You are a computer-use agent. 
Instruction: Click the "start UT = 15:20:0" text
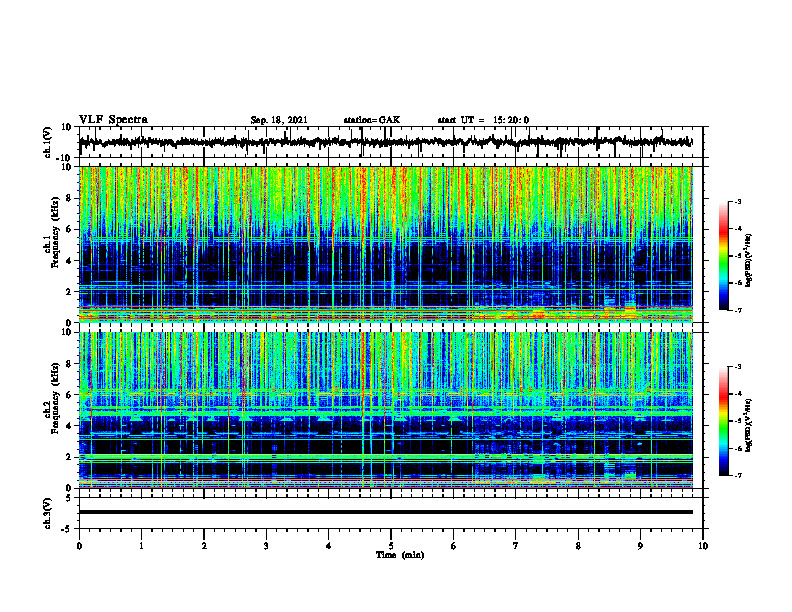(x=483, y=120)
